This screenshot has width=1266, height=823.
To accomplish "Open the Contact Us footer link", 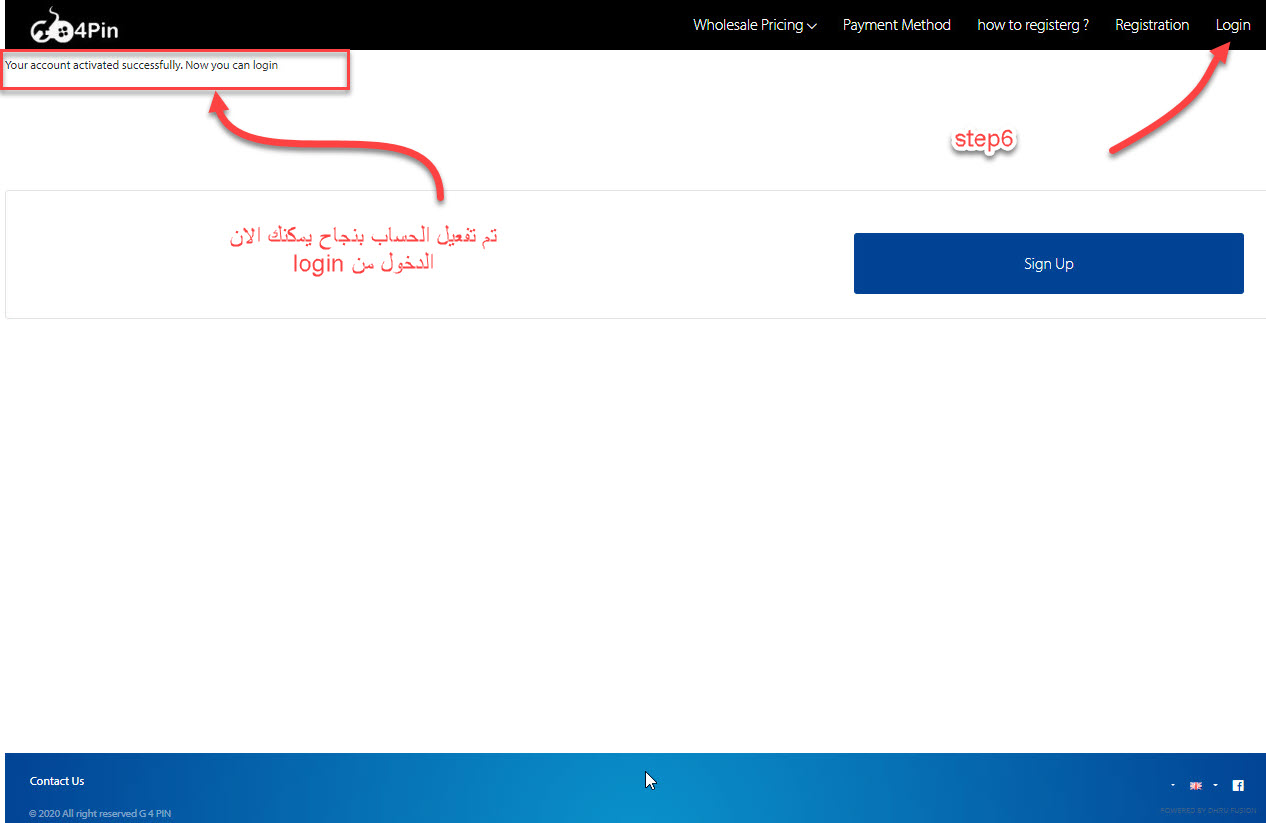I will click(x=57, y=781).
